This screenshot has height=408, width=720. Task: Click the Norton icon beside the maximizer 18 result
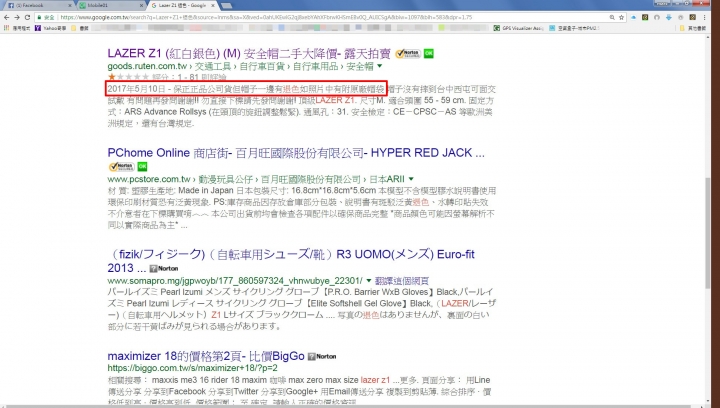point(322,356)
